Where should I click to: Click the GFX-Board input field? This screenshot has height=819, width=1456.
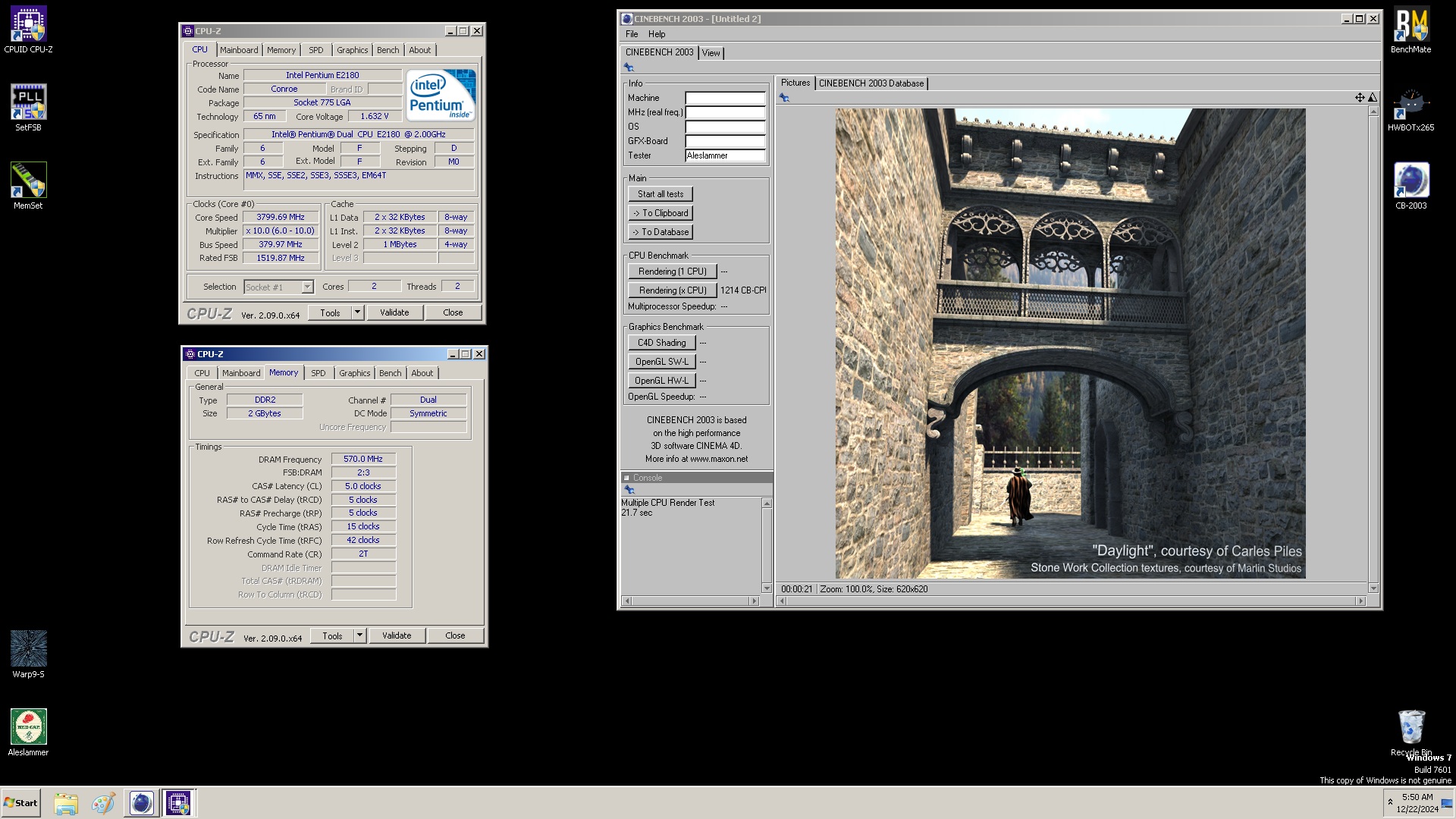point(726,141)
